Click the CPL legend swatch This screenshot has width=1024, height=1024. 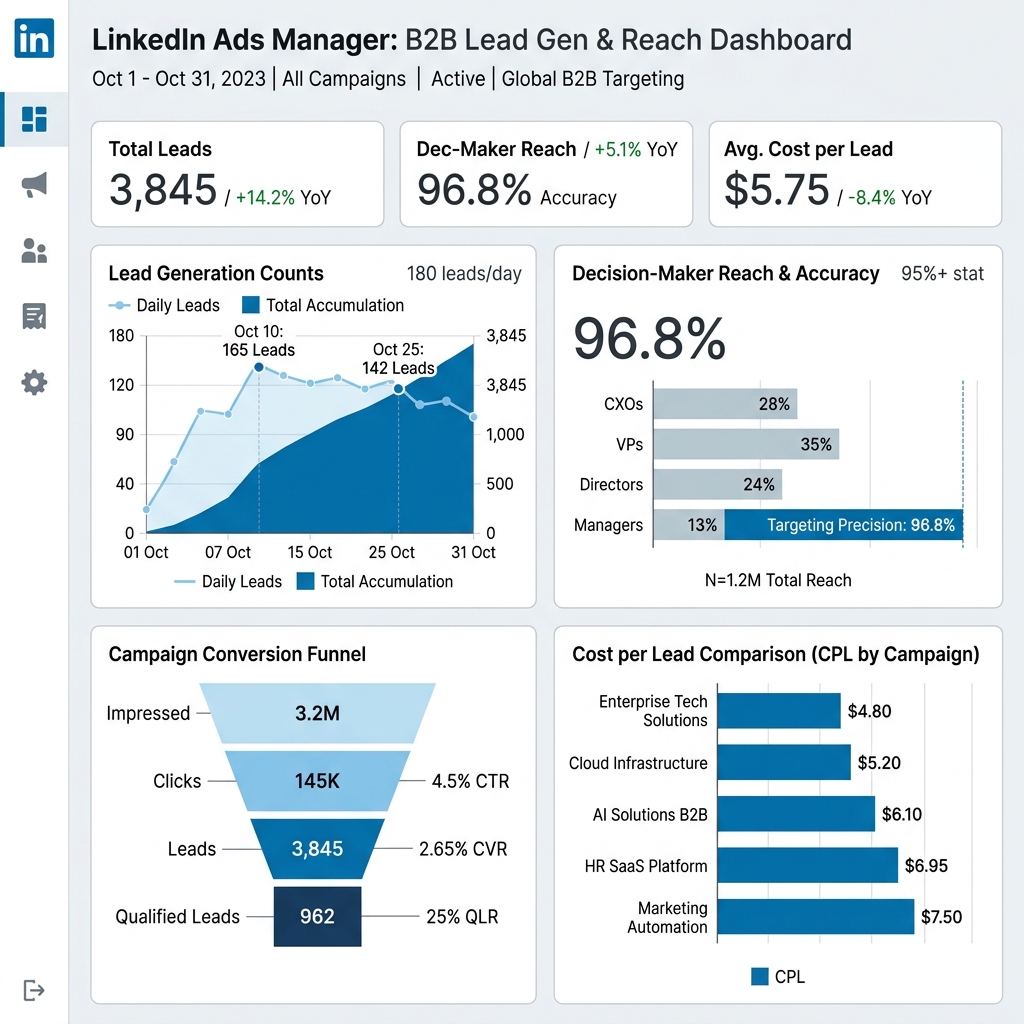pyautogui.click(x=760, y=976)
